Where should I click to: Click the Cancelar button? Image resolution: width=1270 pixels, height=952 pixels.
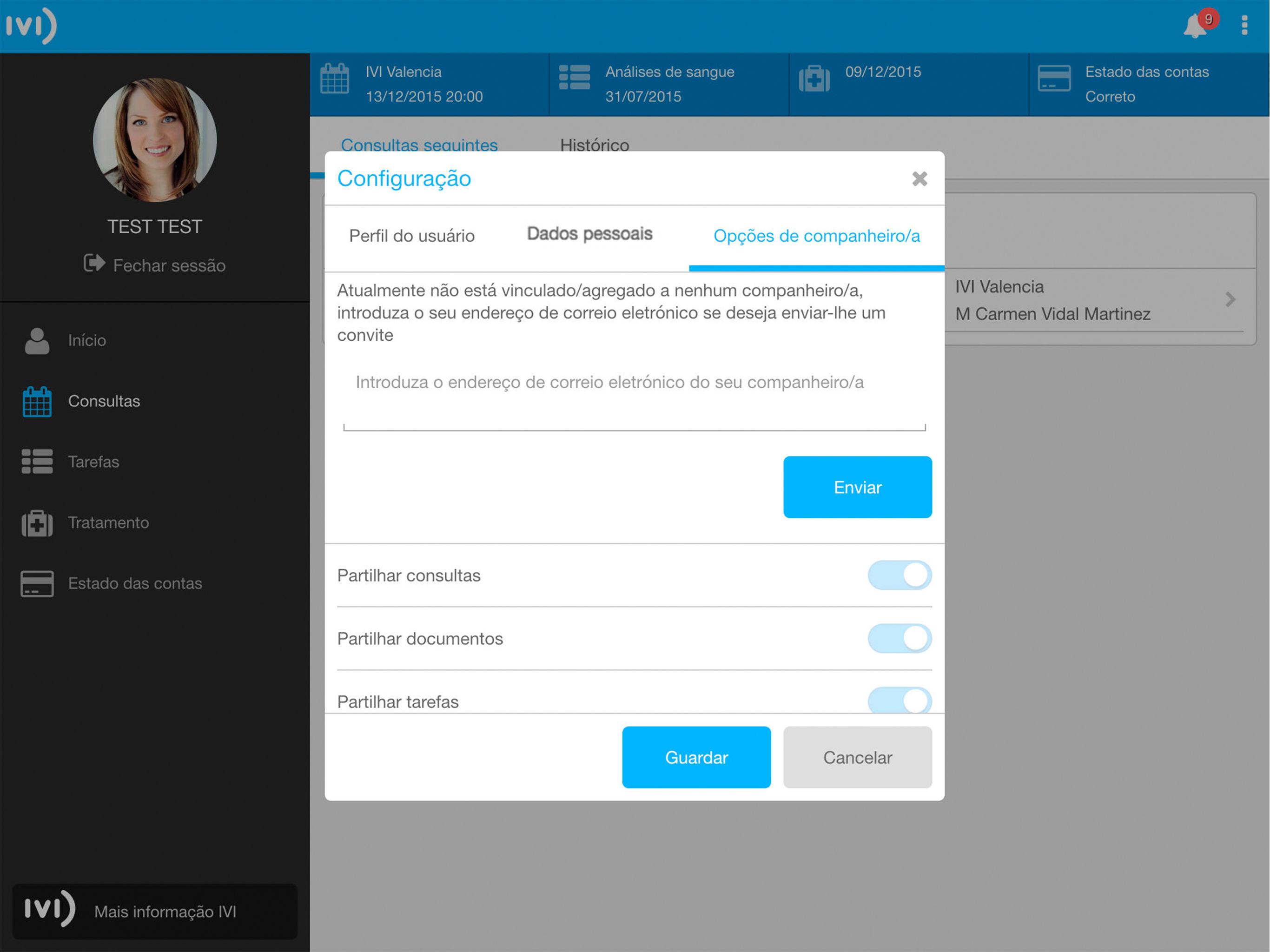tap(857, 757)
